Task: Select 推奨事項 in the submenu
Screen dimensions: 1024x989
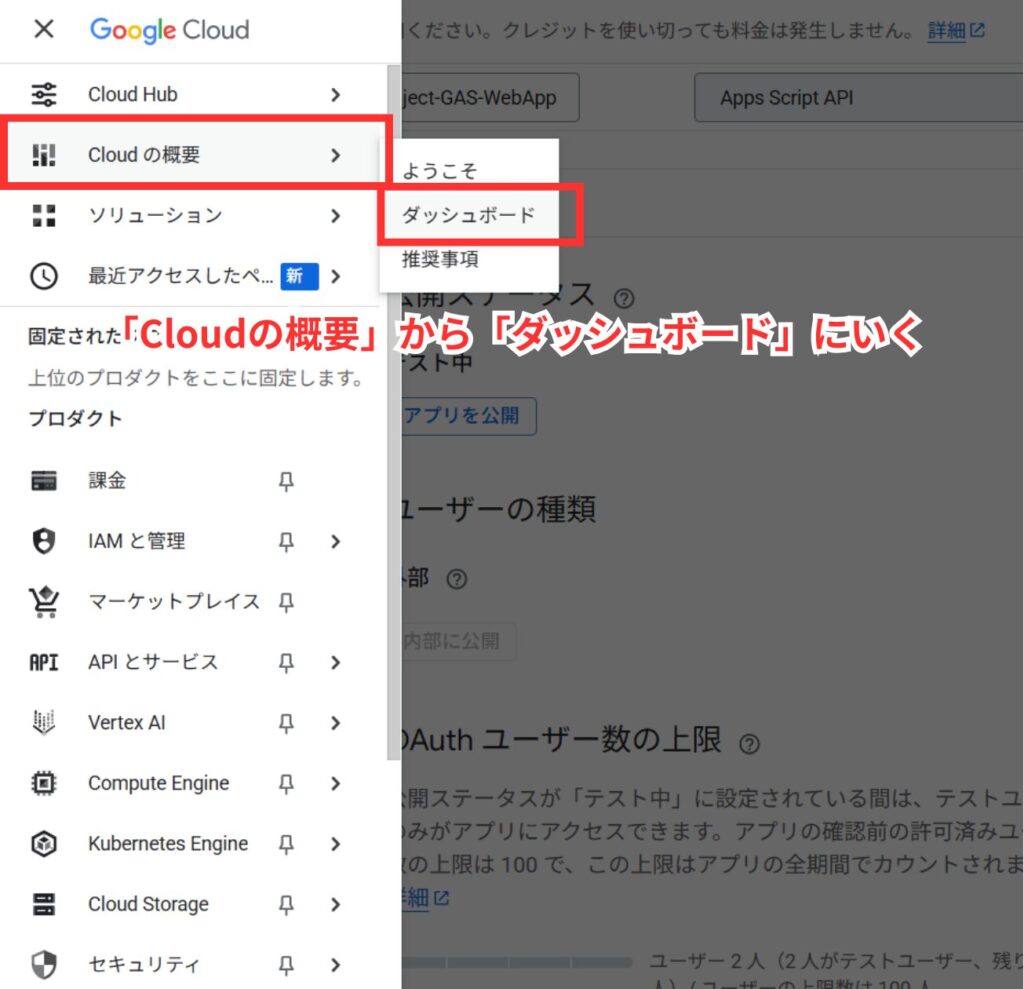Action: (x=469, y=259)
